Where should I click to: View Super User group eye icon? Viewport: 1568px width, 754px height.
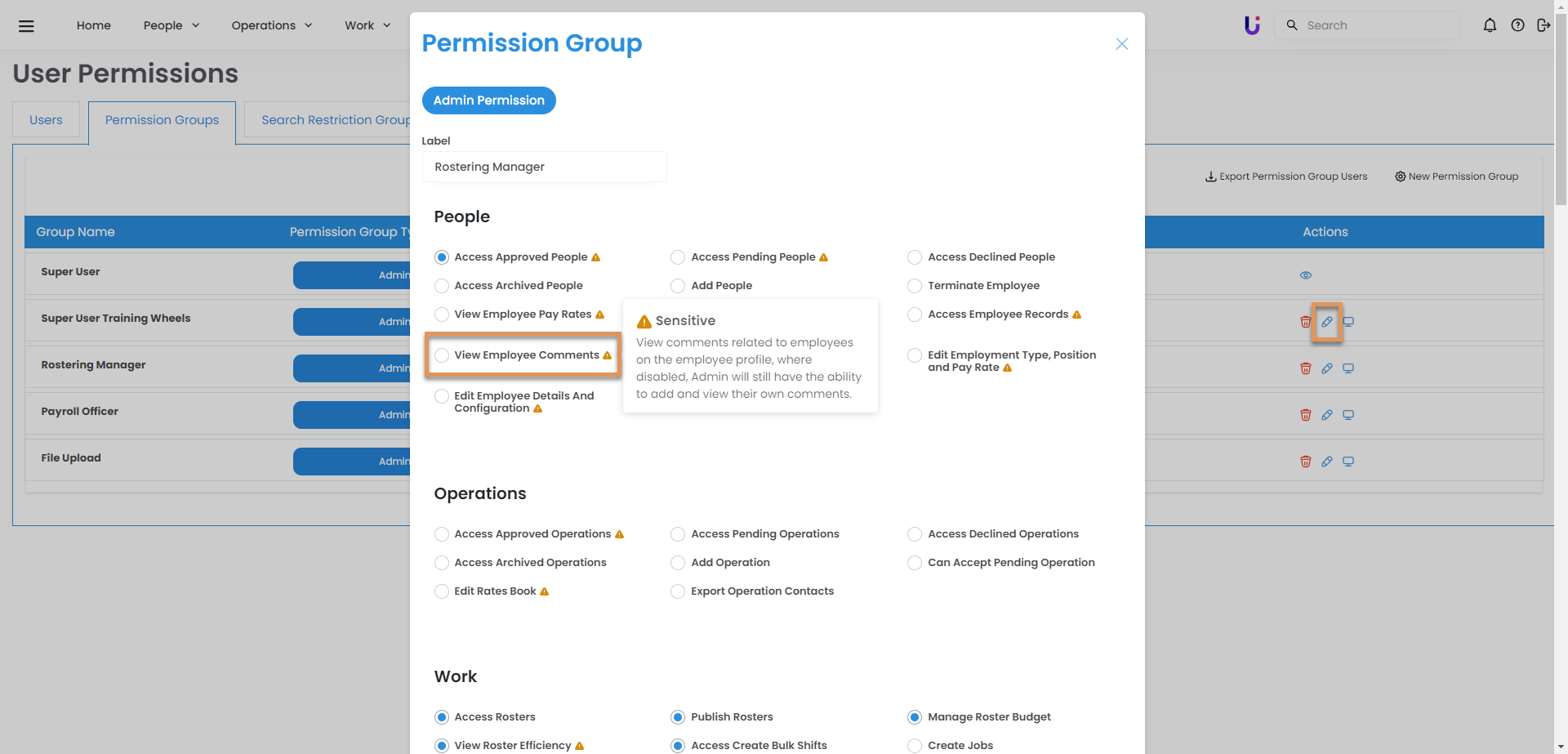(x=1305, y=275)
